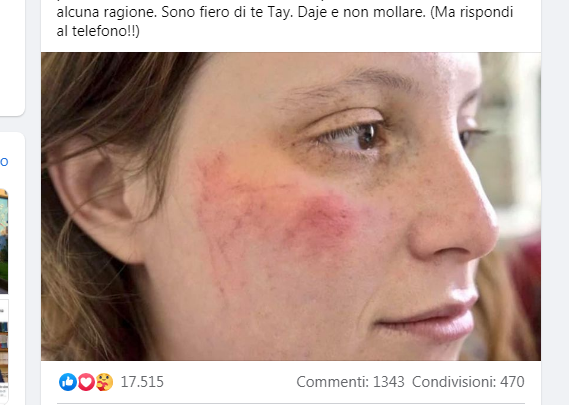Click the small label between the left sidebar thumbnails
Viewport: 569px width, 405px height.
[x=3, y=310]
